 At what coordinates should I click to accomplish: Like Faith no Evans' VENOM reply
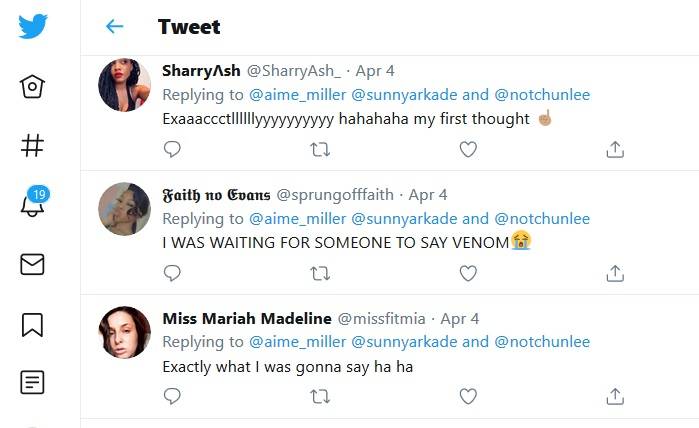click(468, 272)
